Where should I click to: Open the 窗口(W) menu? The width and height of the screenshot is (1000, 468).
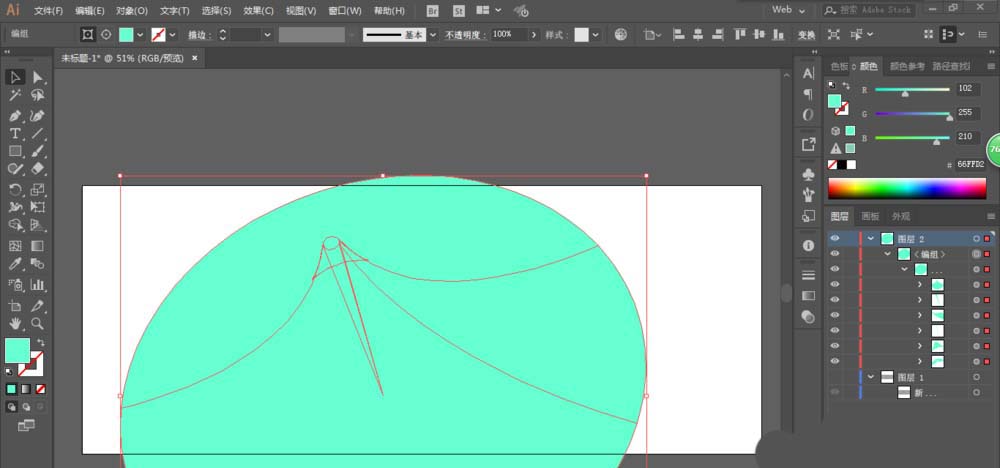pos(344,11)
